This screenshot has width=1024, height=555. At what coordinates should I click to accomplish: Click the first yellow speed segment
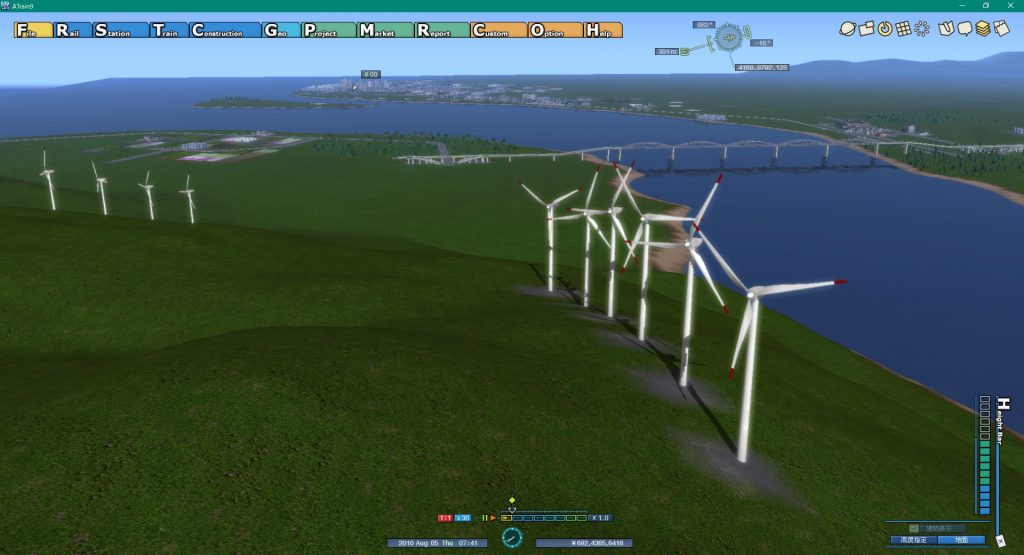point(506,518)
